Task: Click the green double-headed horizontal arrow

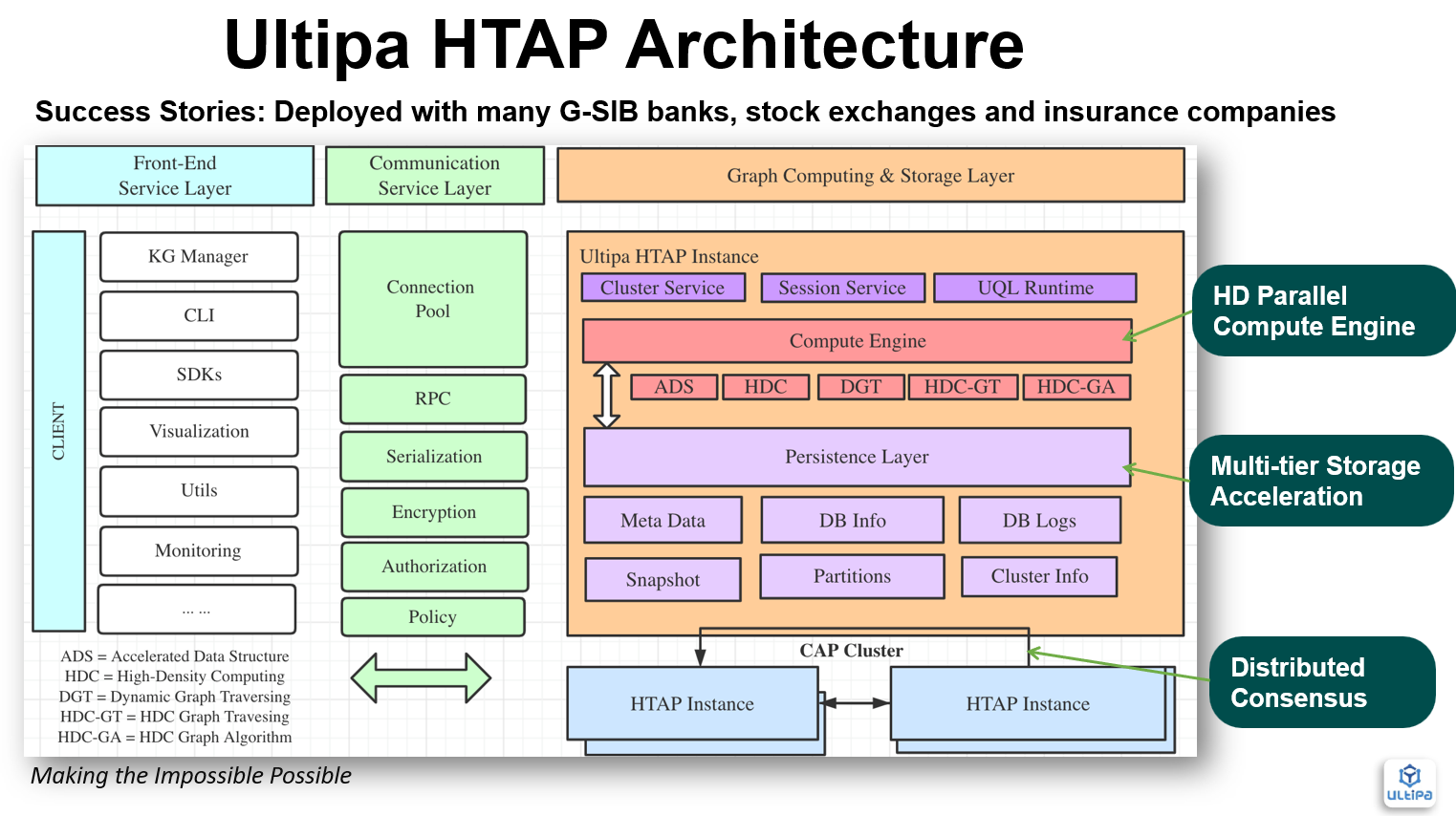Action: coord(421,678)
